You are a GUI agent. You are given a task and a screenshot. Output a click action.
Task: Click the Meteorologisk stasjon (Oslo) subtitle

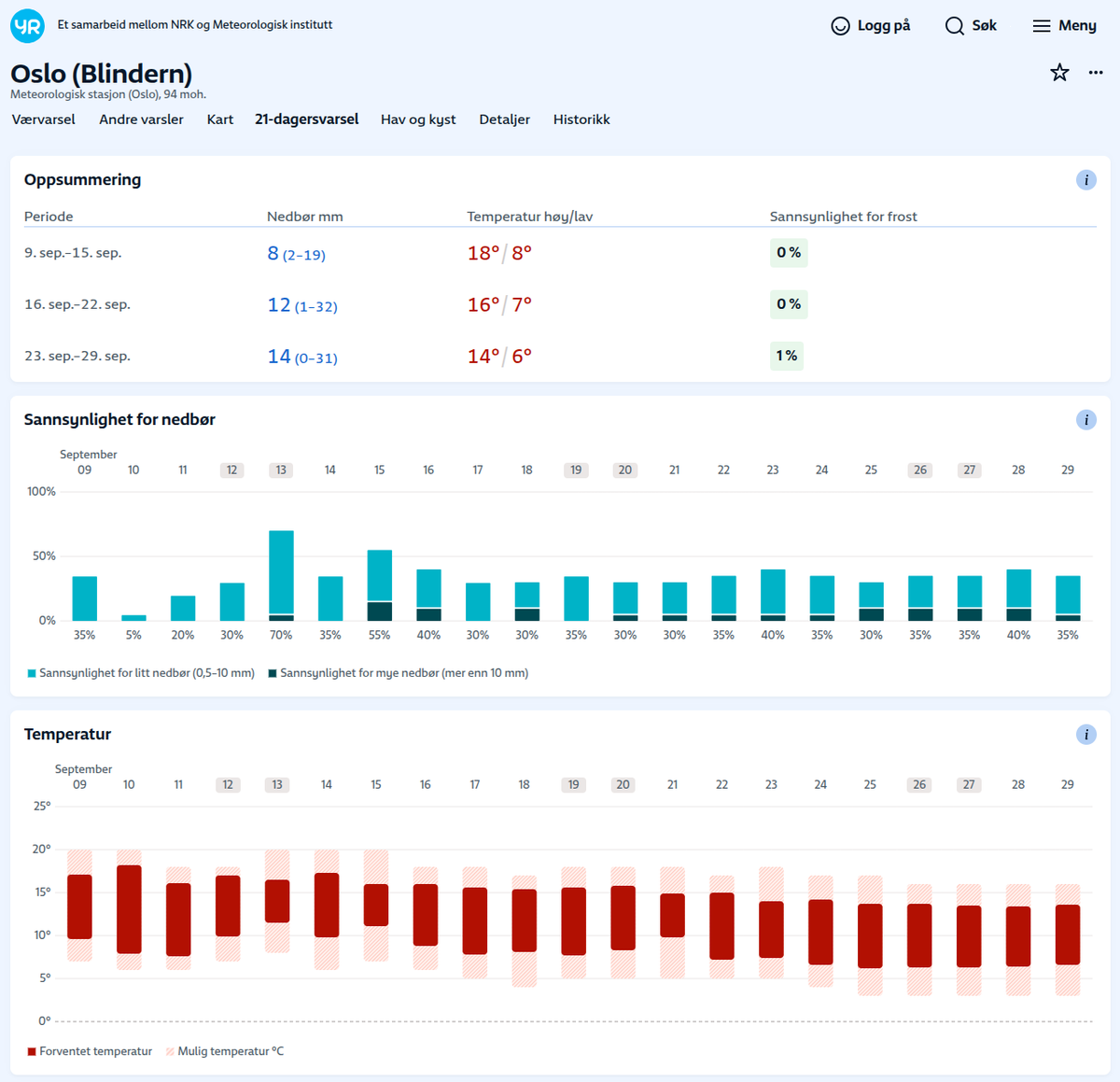(x=108, y=94)
